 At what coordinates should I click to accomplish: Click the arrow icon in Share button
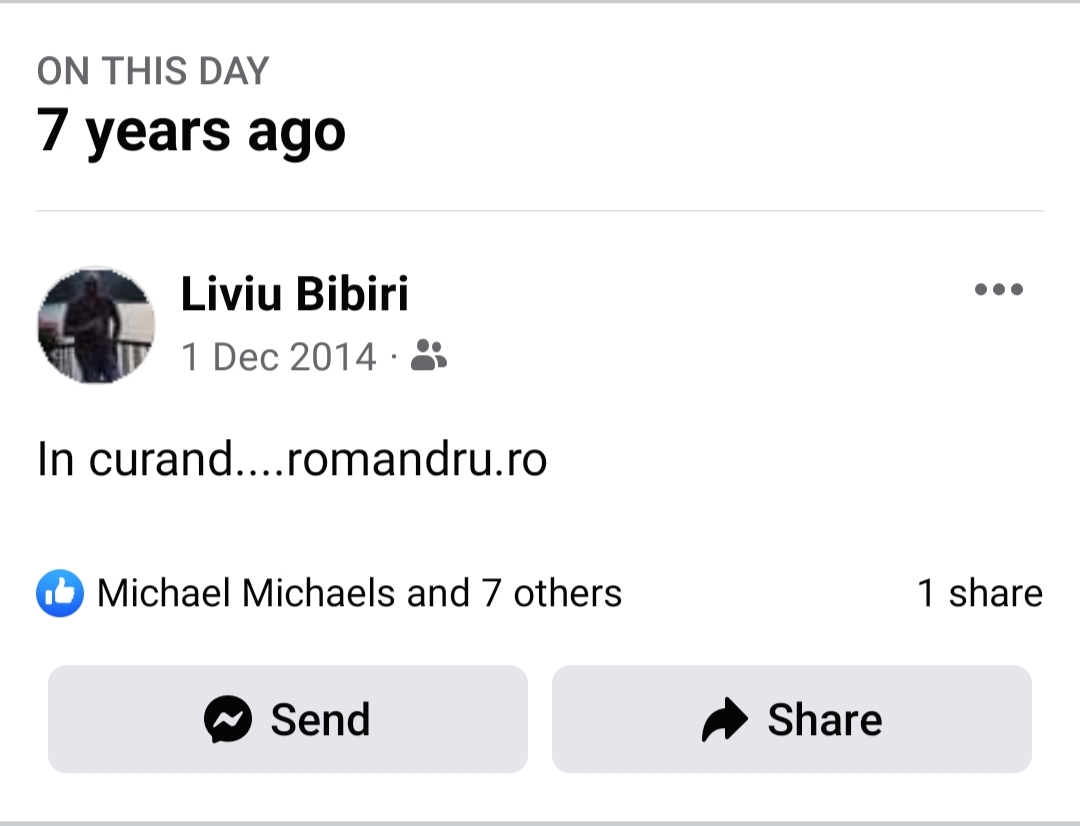pyautogui.click(x=725, y=719)
